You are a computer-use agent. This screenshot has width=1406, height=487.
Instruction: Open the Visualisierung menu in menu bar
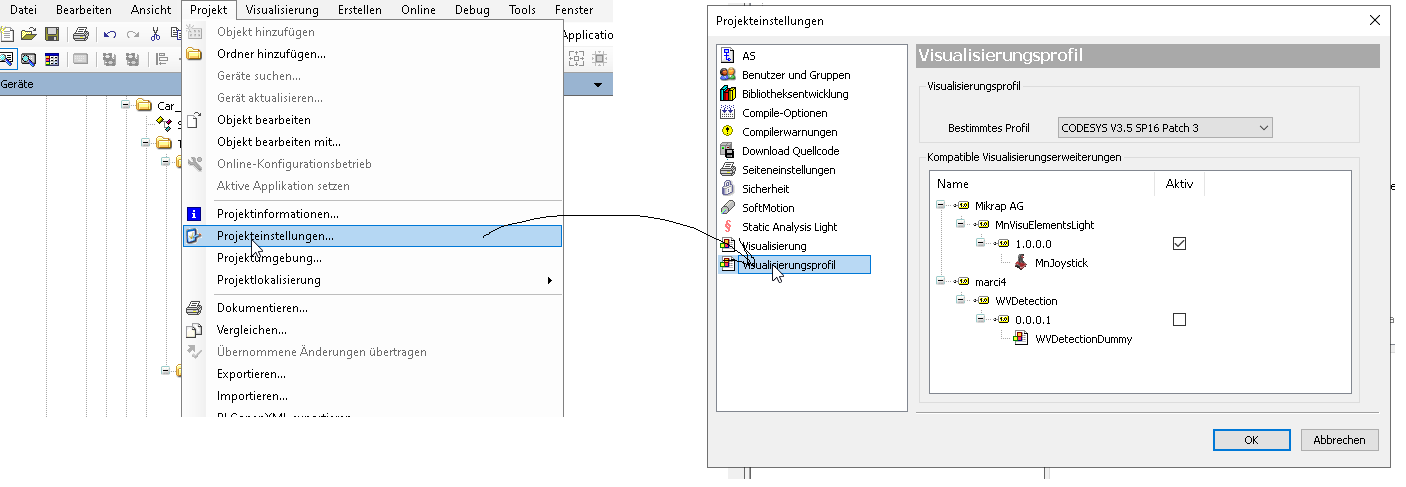(281, 10)
